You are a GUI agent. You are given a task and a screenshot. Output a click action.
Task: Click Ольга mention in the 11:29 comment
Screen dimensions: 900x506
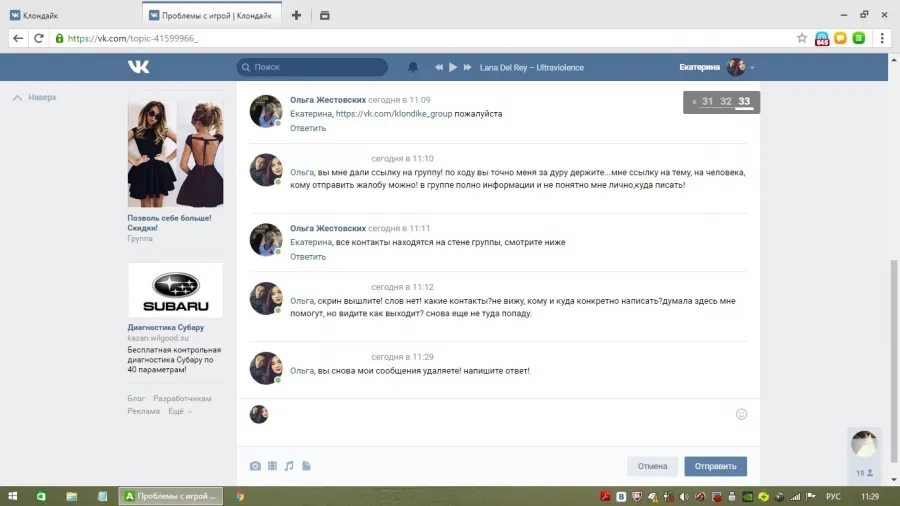click(302, 371)
